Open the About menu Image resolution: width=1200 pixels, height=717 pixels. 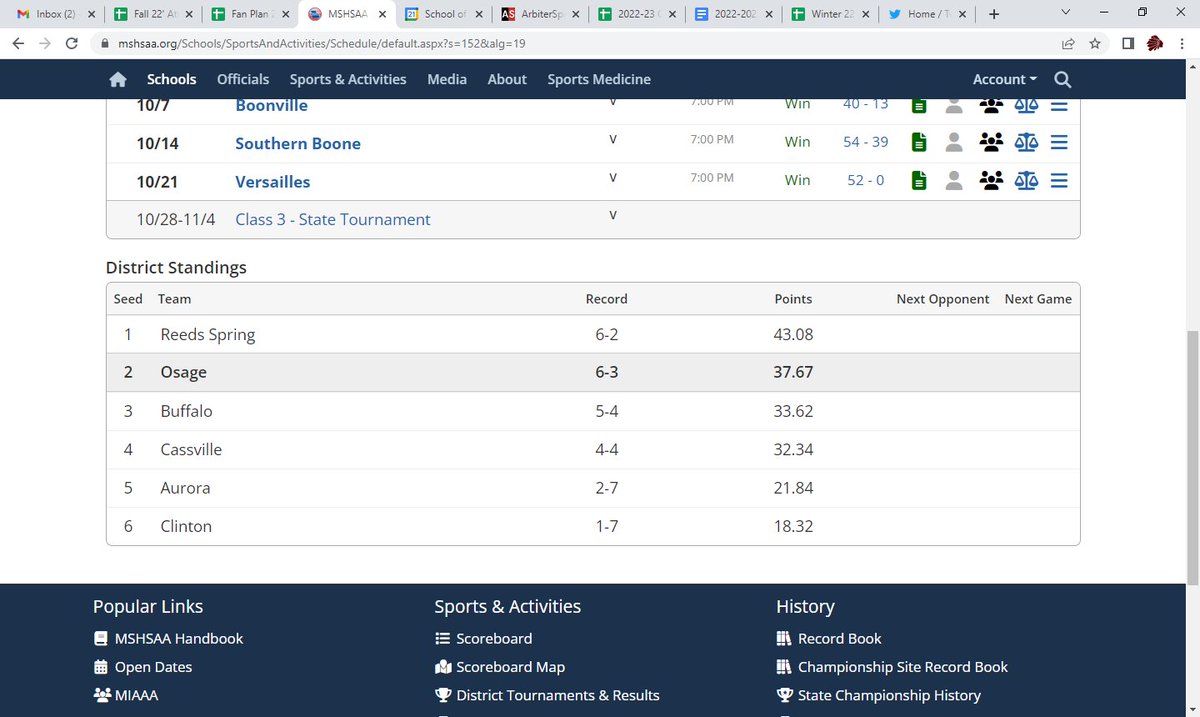click(507, 79)
